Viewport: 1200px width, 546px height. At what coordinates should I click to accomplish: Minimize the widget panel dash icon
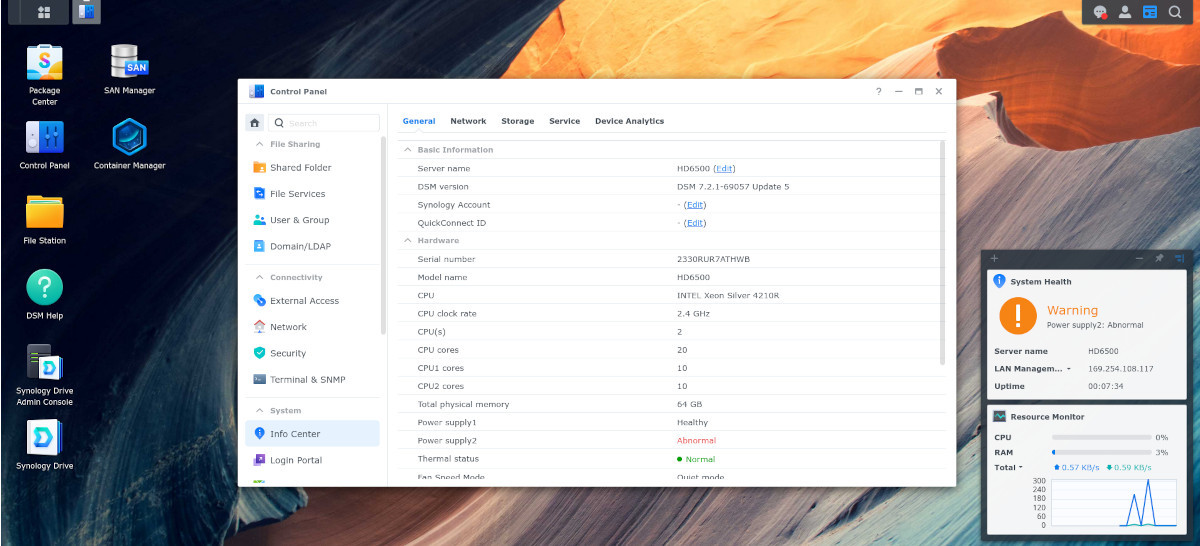coord(1139,258)
